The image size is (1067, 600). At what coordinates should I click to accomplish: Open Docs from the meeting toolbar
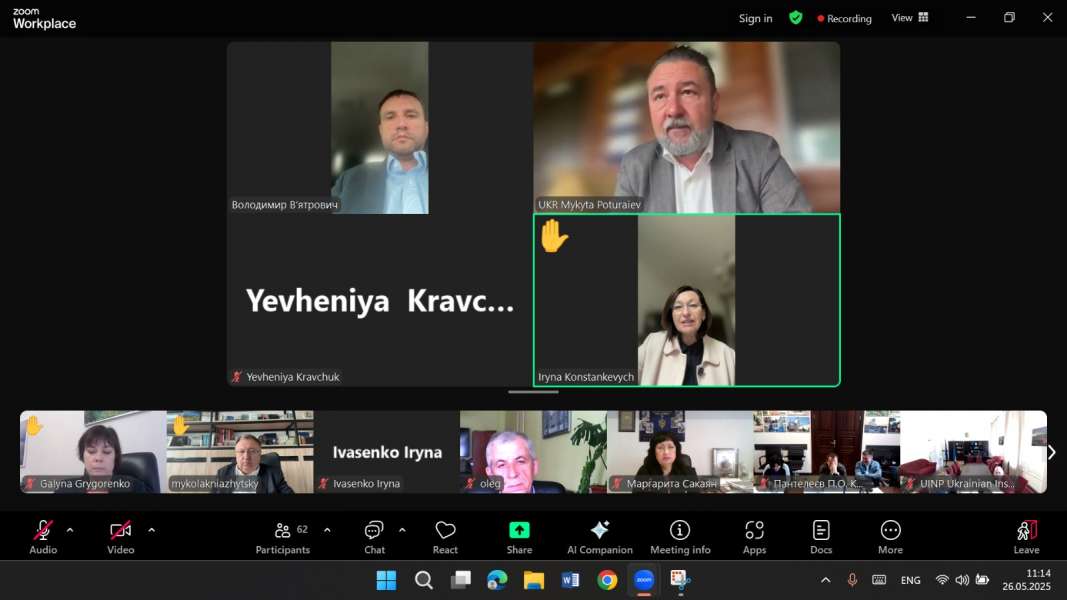point(821,531)
